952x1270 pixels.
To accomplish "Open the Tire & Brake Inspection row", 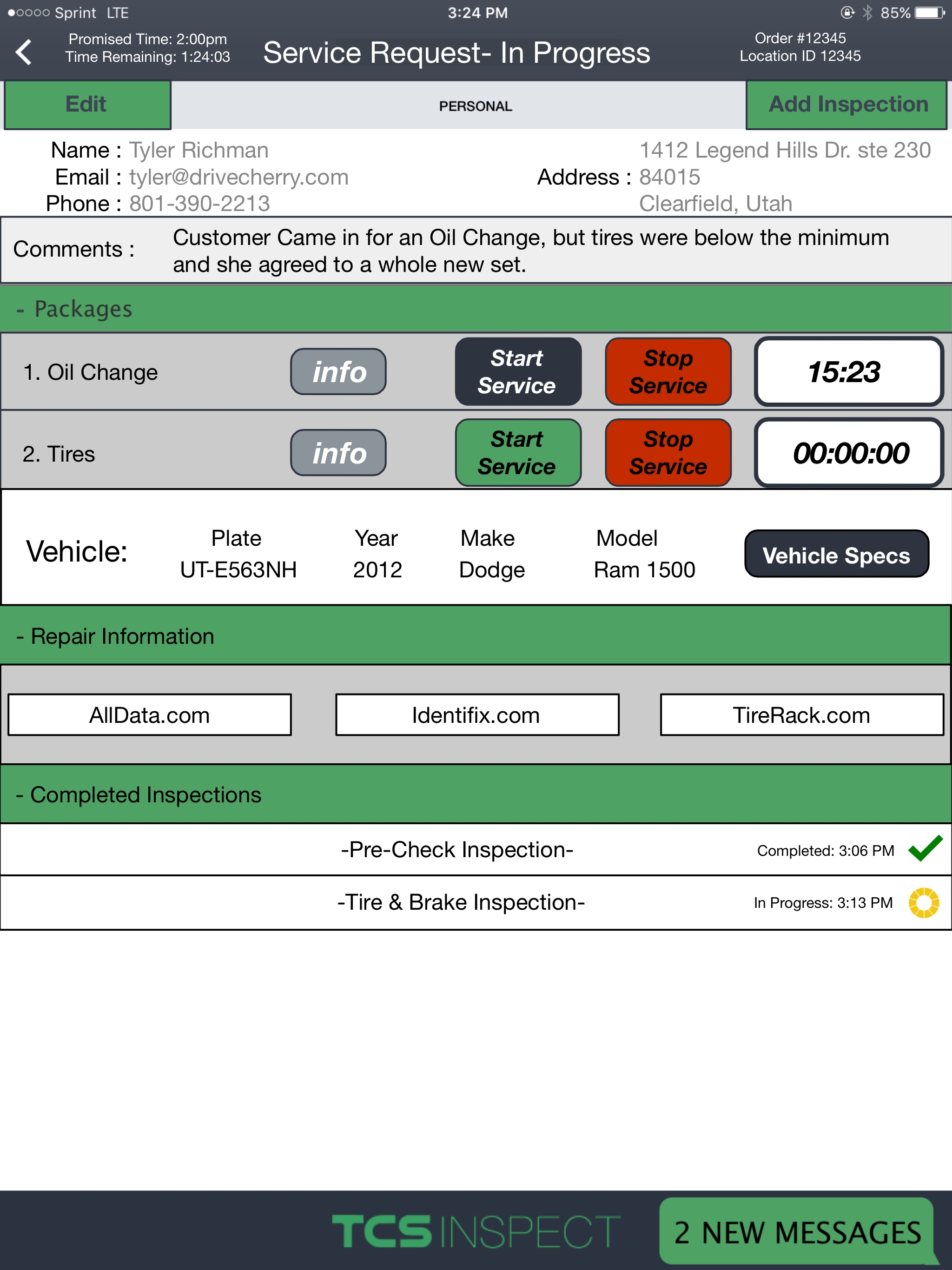I will click(x=461, y=903).
